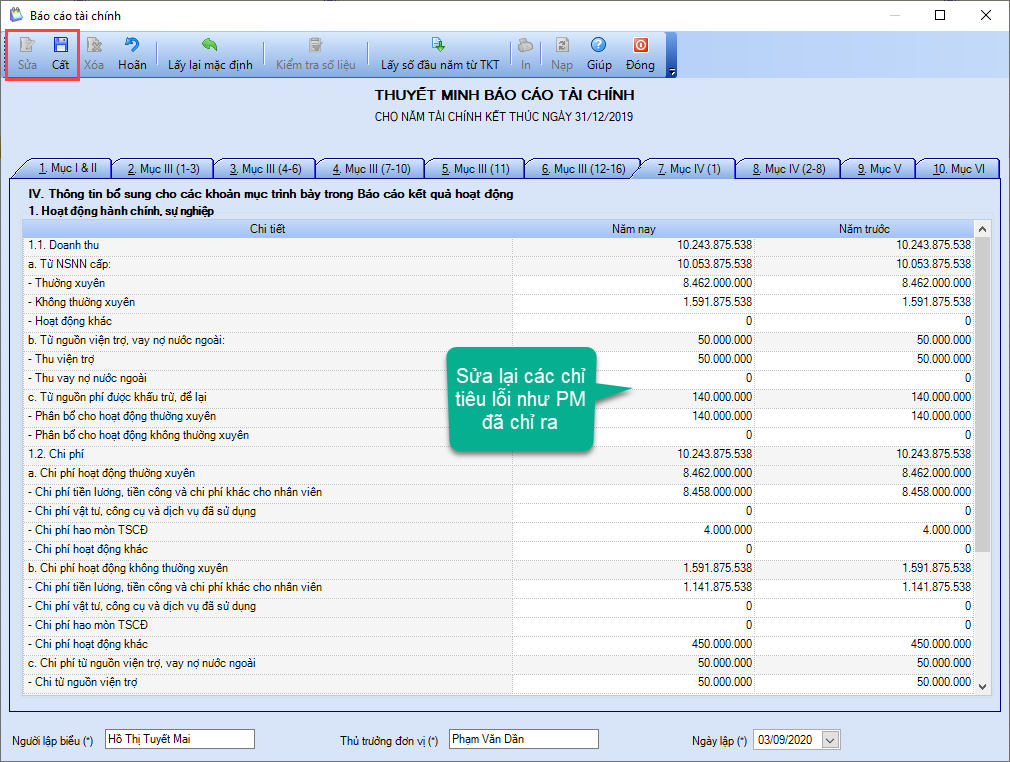Close the form with Đóng icon
The image size is (1010, 762).
pos(640,54)
